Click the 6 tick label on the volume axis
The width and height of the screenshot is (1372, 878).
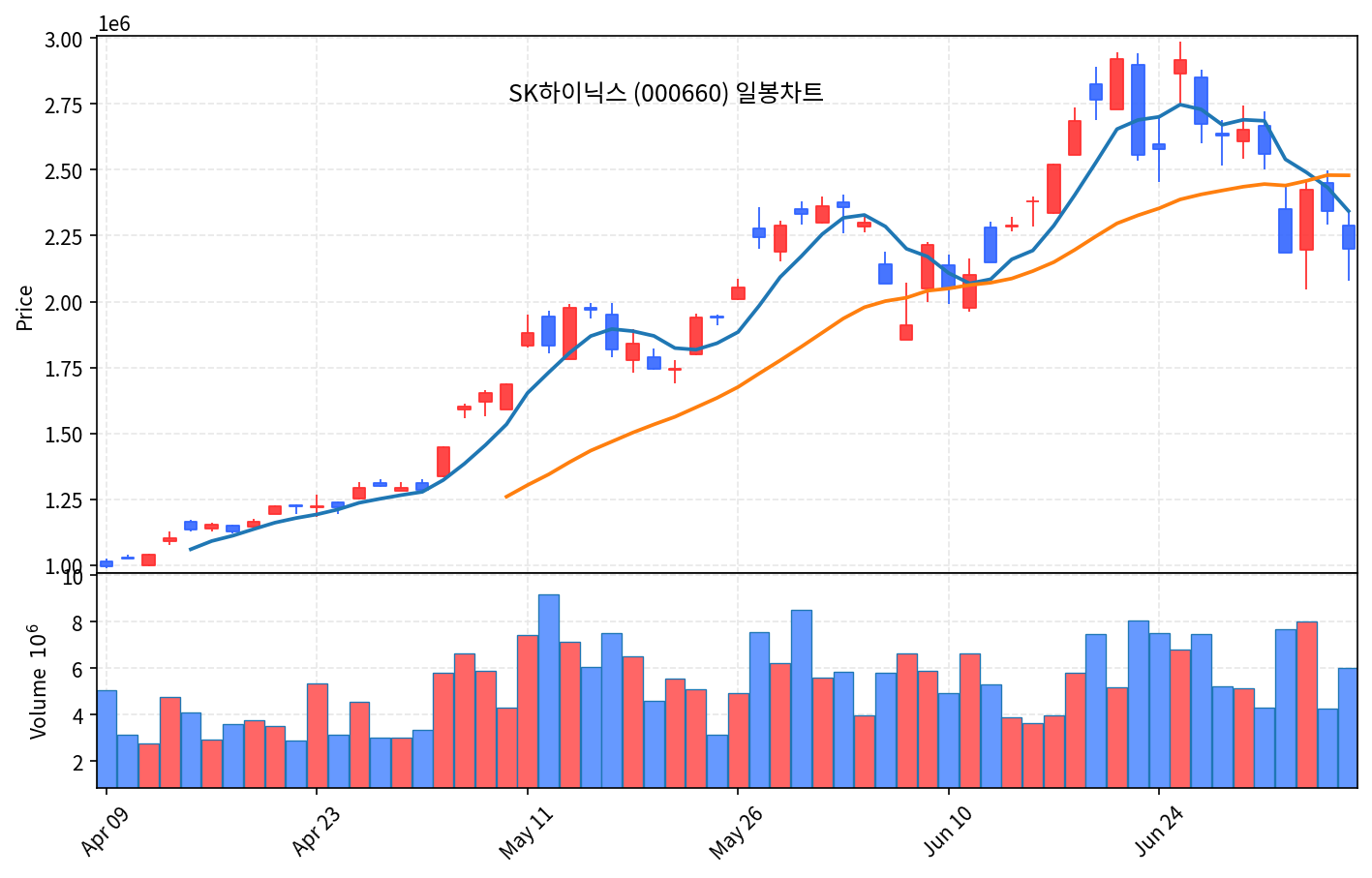[x=78, y=669]
